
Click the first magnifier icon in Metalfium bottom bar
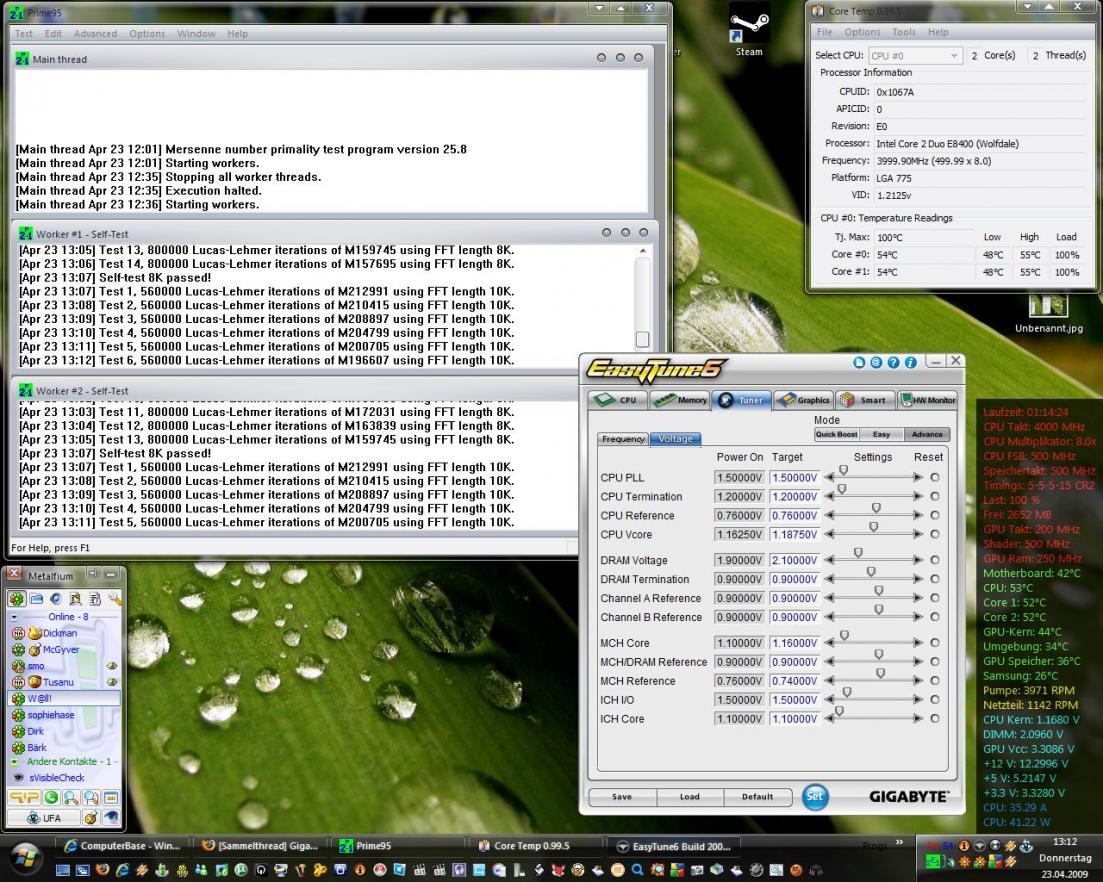(x=70, y=797)
